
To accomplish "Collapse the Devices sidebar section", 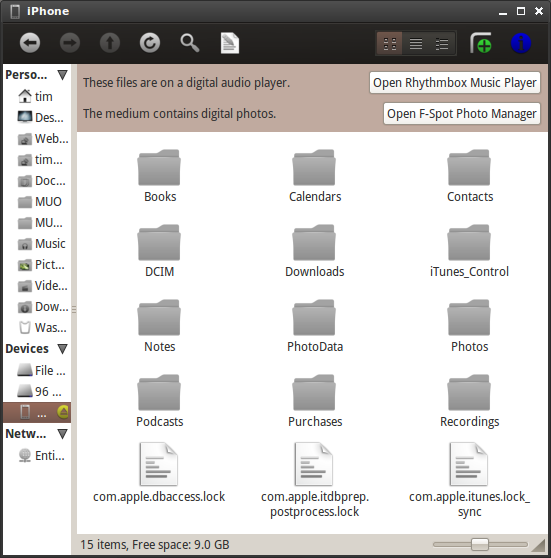I will [62, 349].
